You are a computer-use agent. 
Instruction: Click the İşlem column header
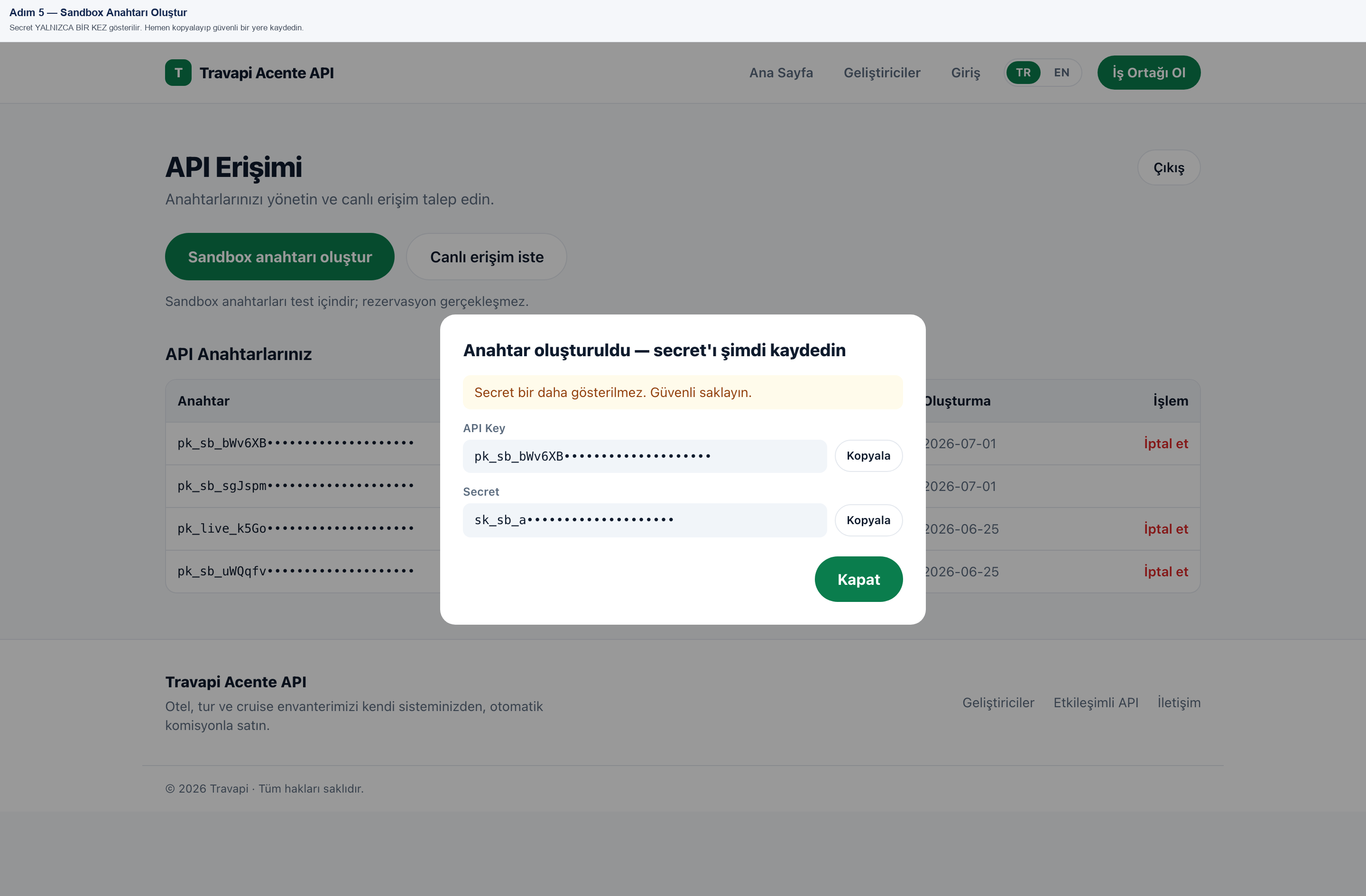[1171, 401]
